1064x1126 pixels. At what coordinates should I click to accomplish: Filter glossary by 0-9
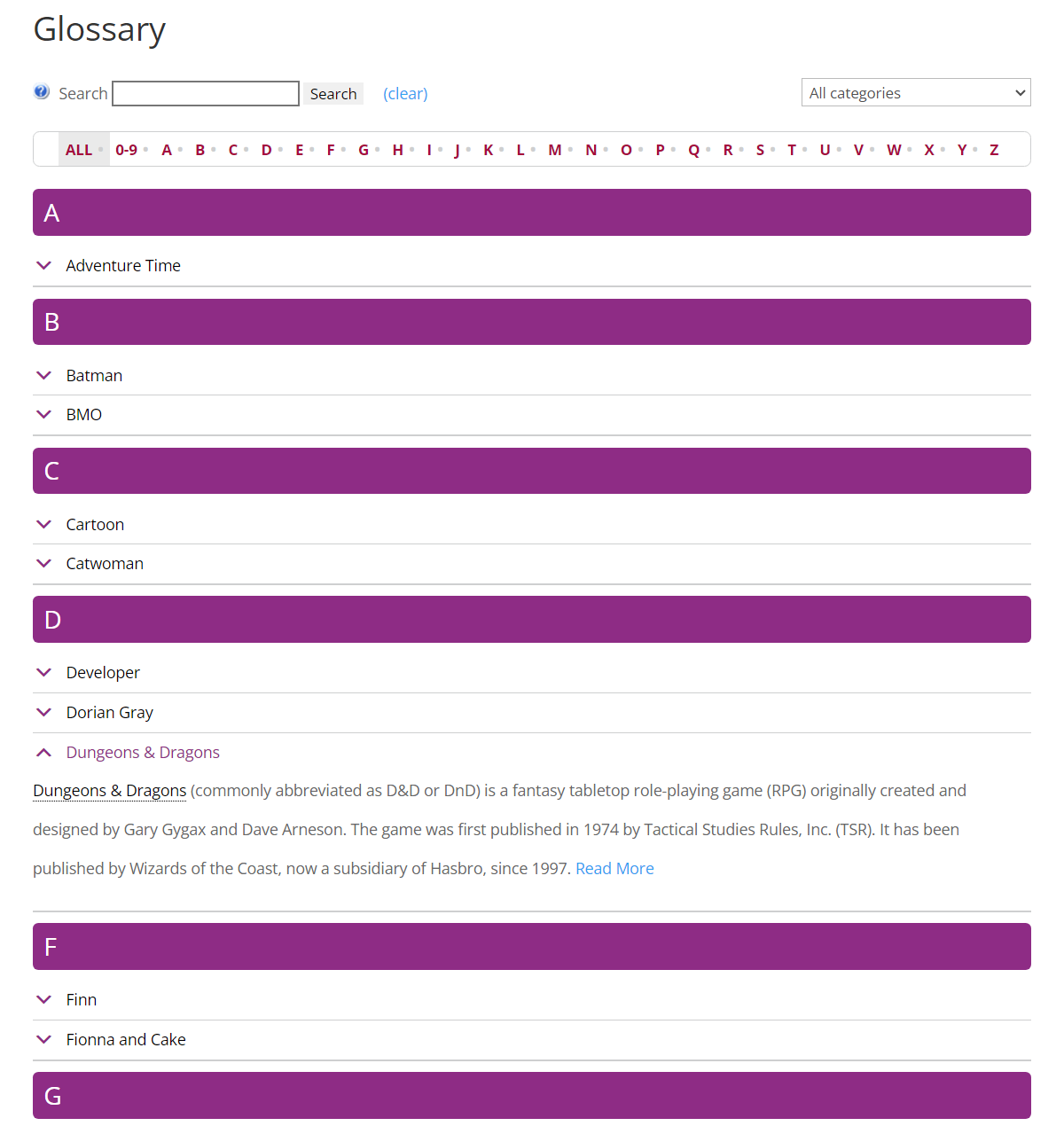pyautogui.click(x=126, y=150)
